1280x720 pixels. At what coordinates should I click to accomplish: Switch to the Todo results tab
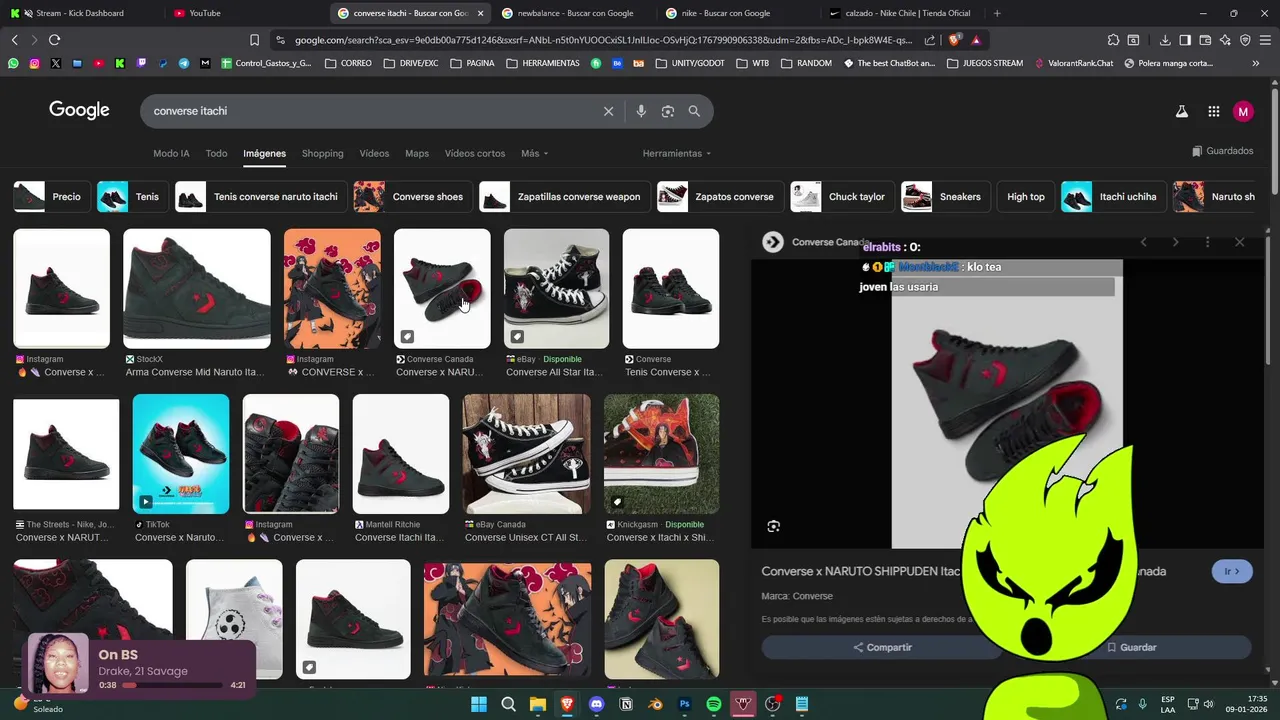pyautogui.click(x=216, y=153)
